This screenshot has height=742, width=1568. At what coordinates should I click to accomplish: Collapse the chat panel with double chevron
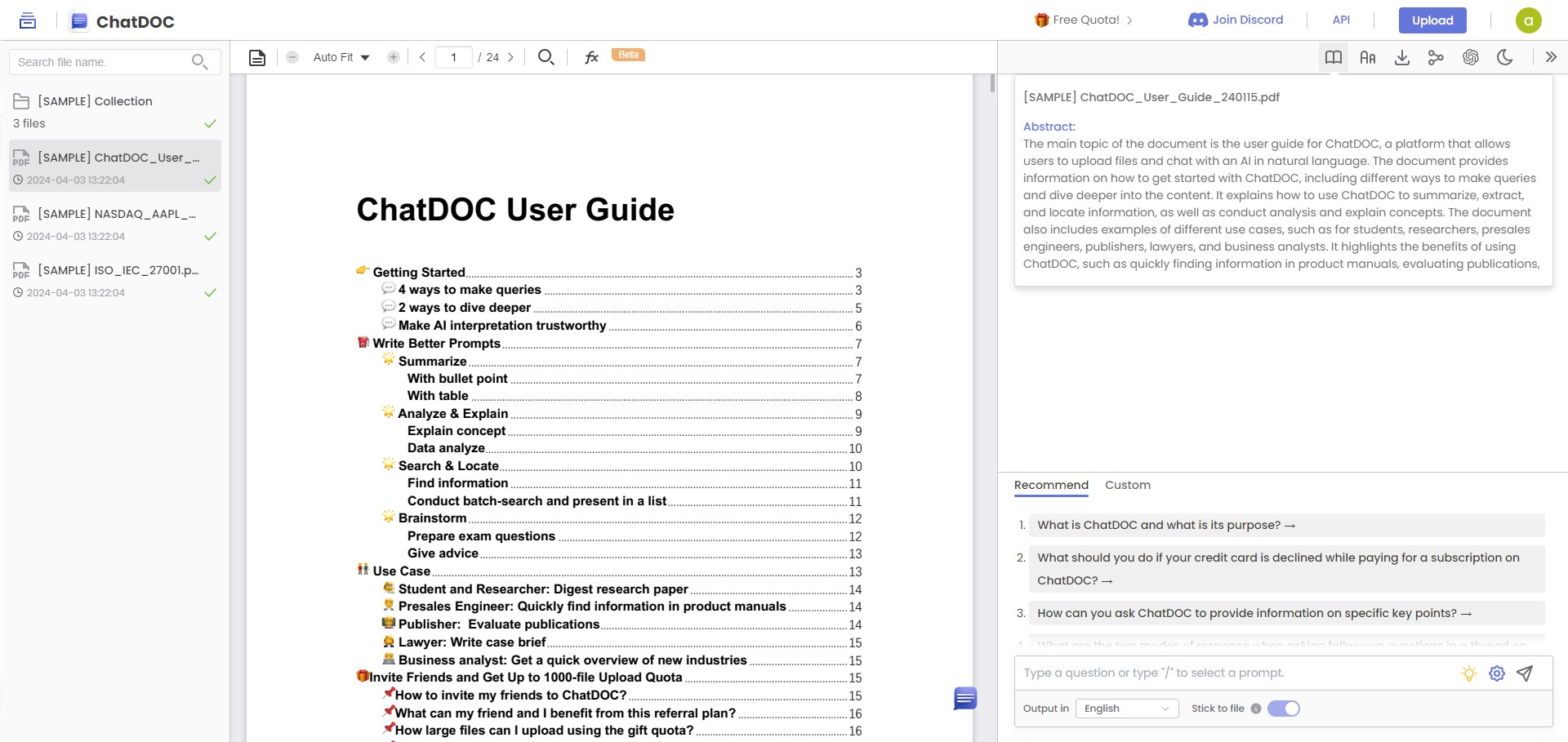(1551, 57)
